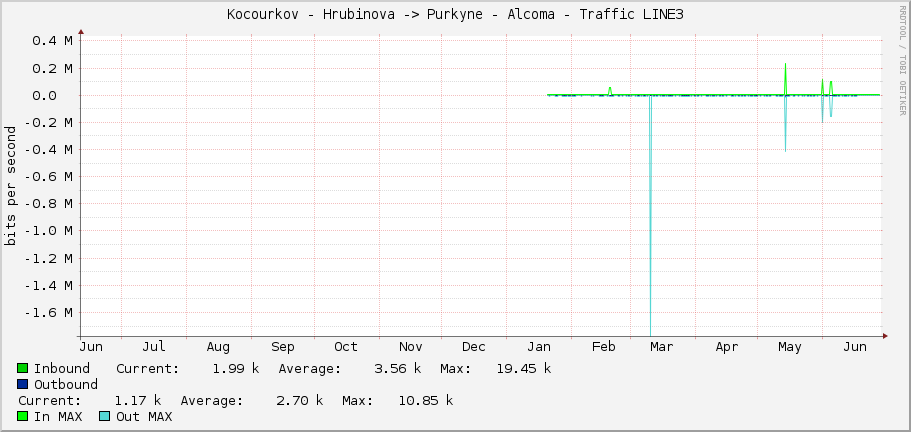Click the In MAX bright green swatch
Image resolution: width=911 pixels, height=432 pixels.
click(x=23, y=416)
